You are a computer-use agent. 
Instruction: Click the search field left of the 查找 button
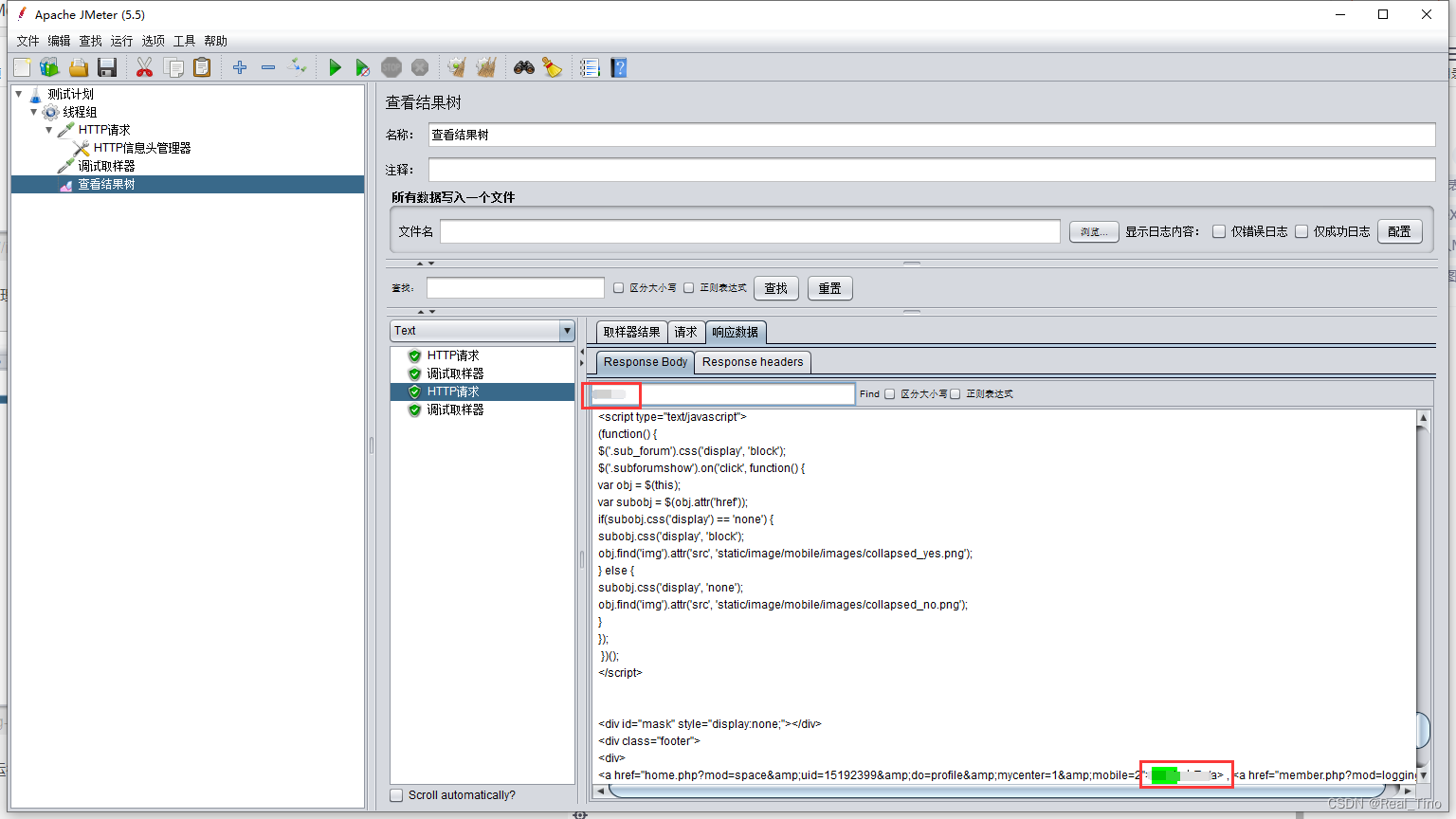point(515,288)
